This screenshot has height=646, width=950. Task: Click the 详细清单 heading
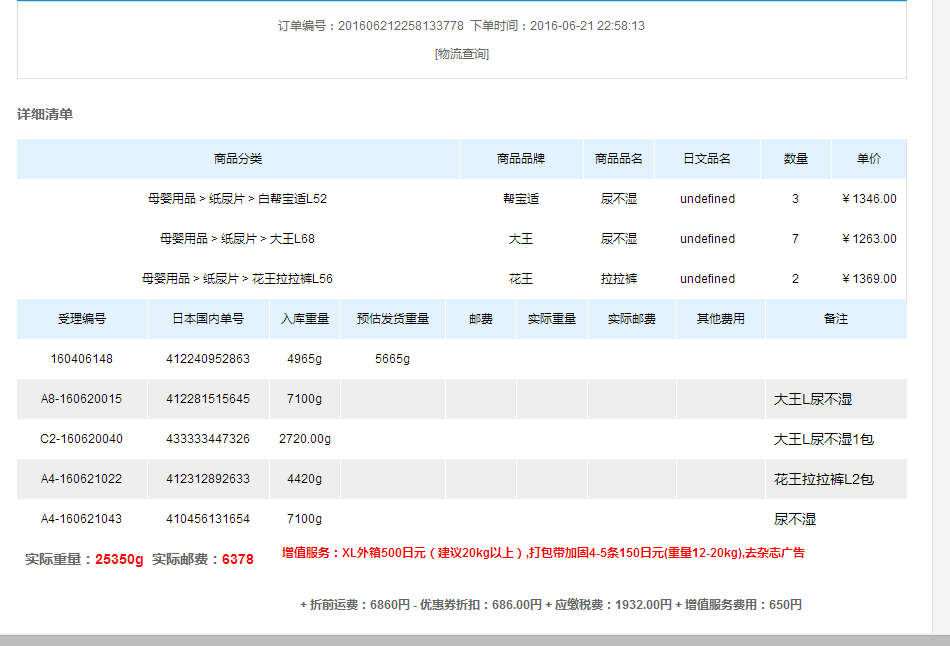coord(45,114)
